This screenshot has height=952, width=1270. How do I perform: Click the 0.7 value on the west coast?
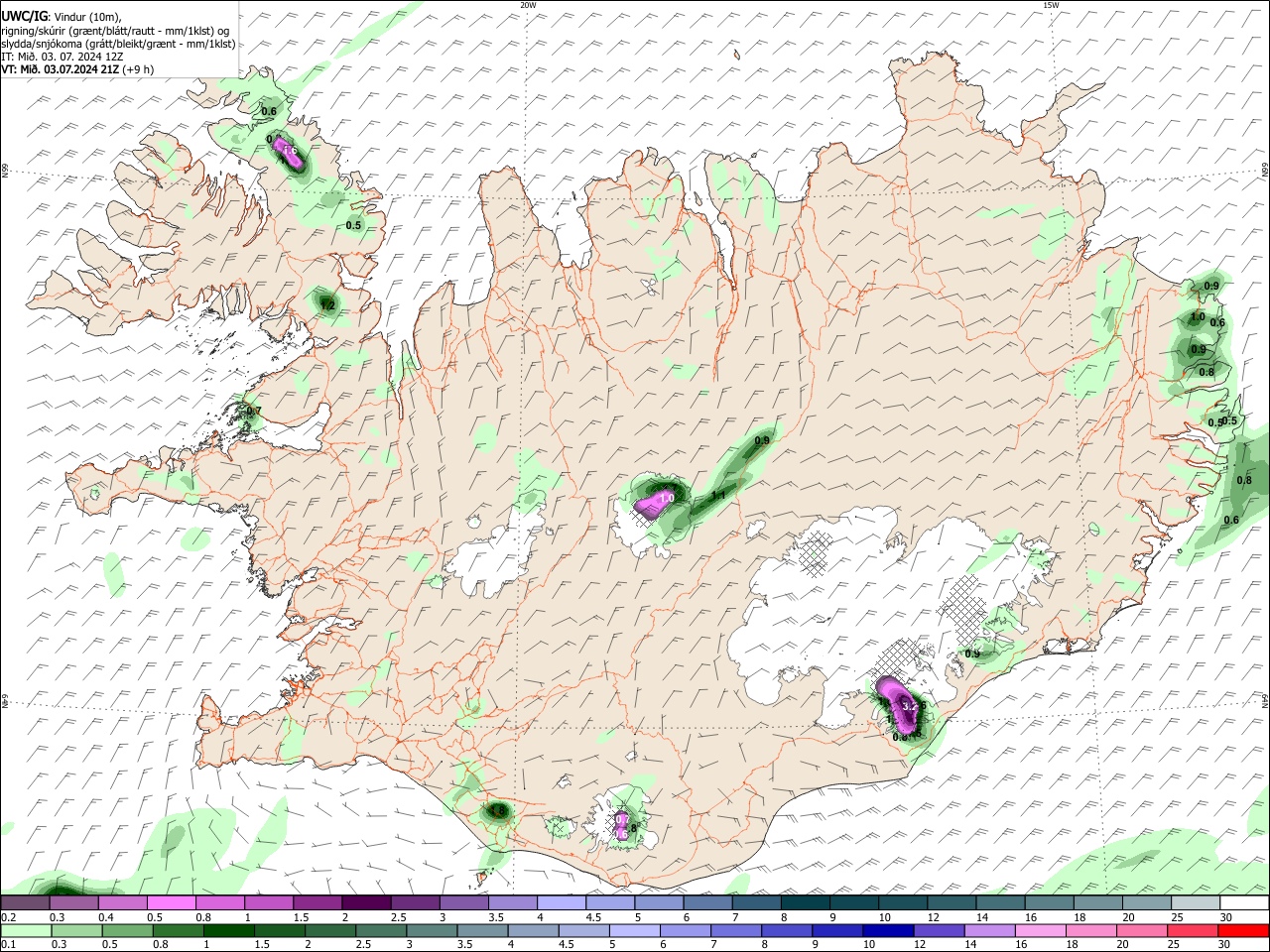254,412
